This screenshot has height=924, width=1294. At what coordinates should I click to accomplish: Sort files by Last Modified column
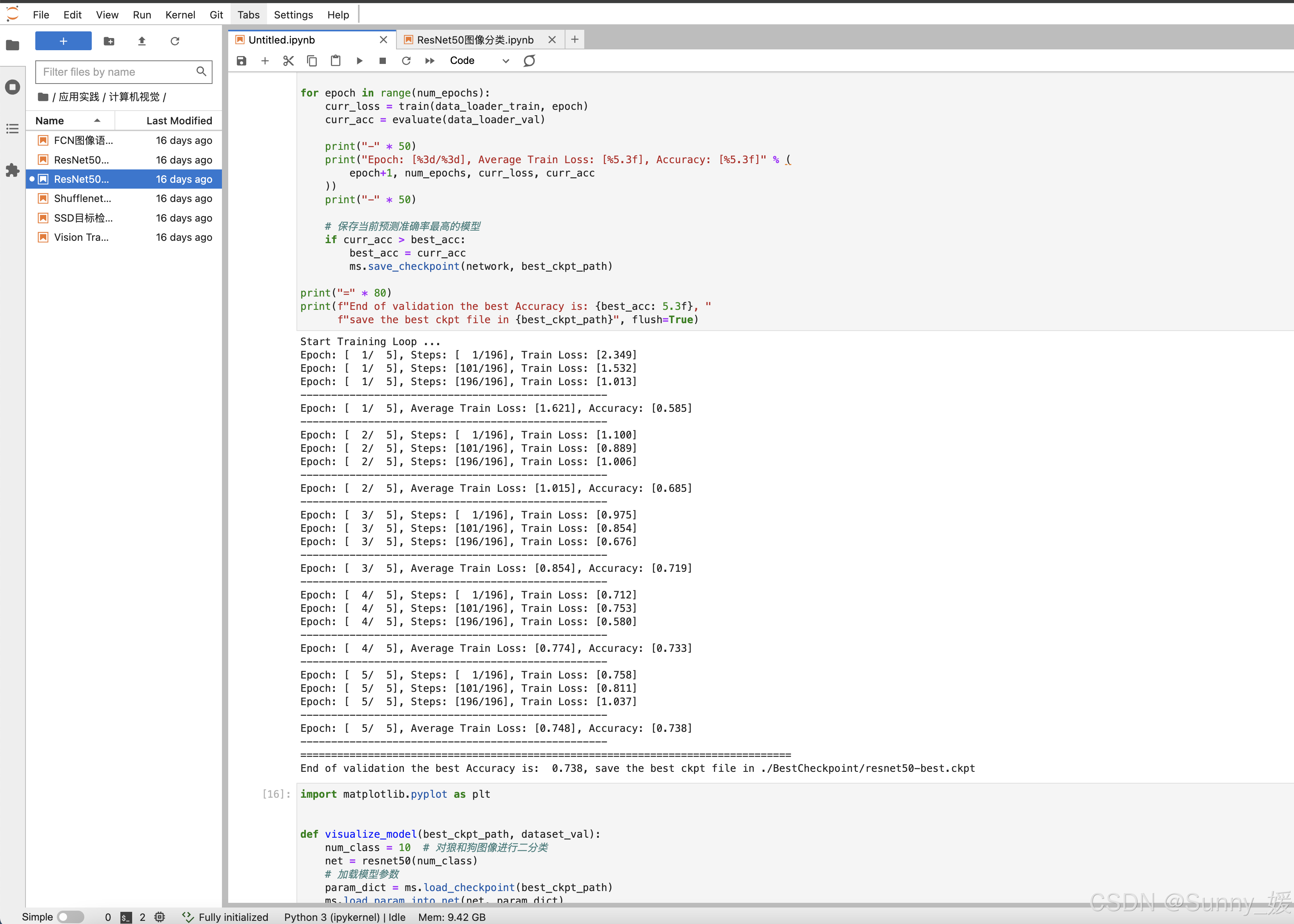tap(168, 121)
